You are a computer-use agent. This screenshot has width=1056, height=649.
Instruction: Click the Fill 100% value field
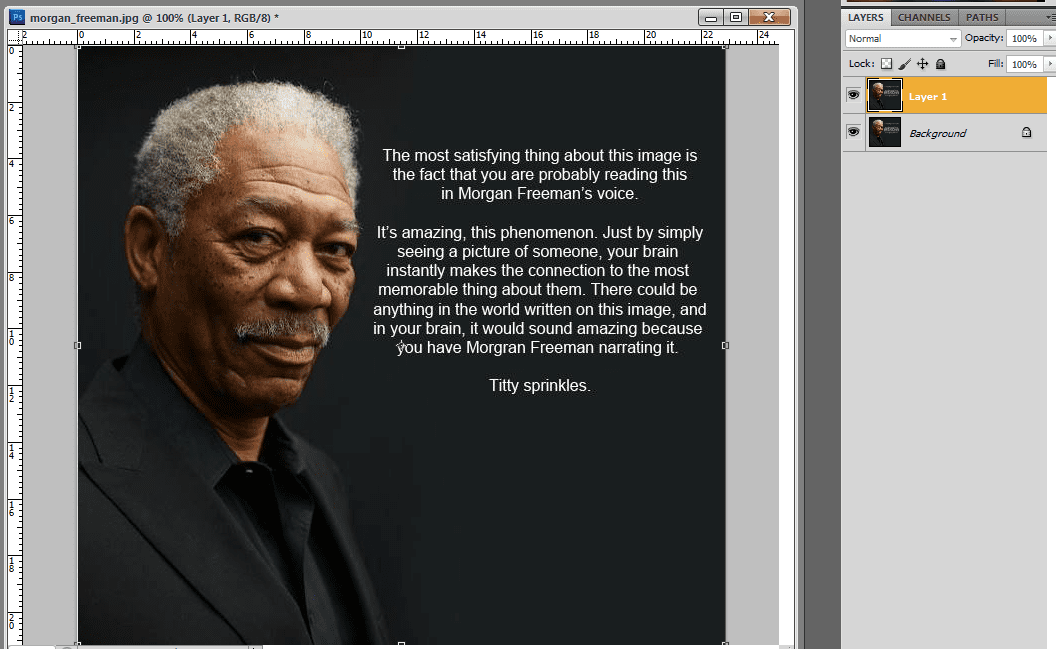(x=1024, y=64)
